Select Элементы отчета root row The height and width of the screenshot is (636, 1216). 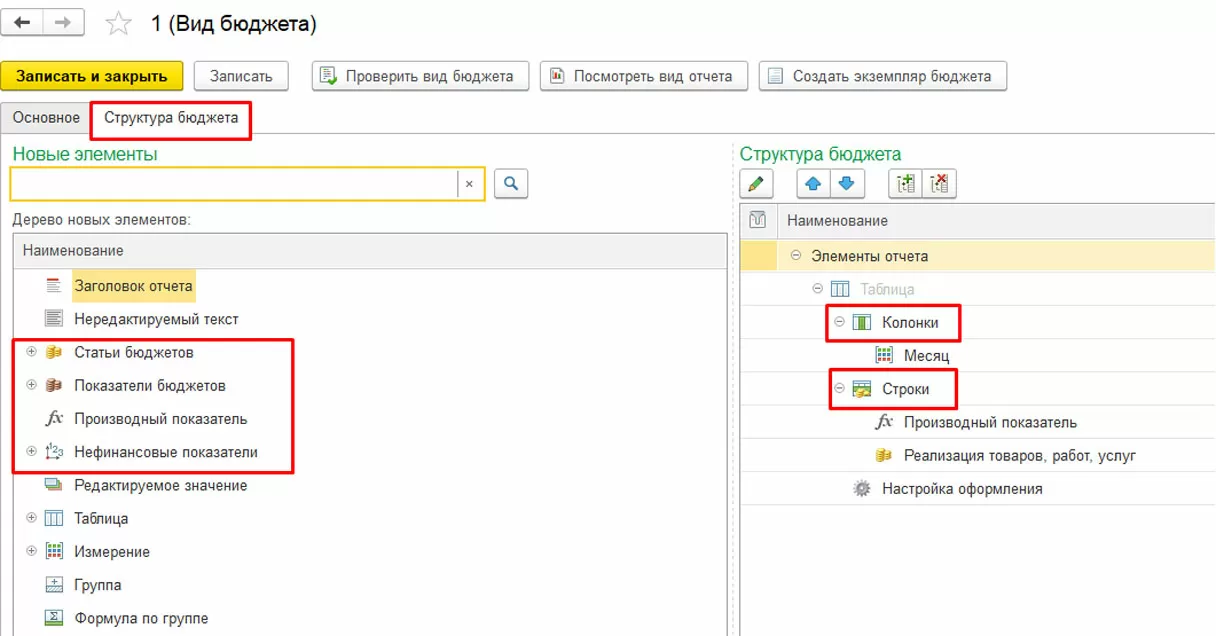tap(978, 256)
